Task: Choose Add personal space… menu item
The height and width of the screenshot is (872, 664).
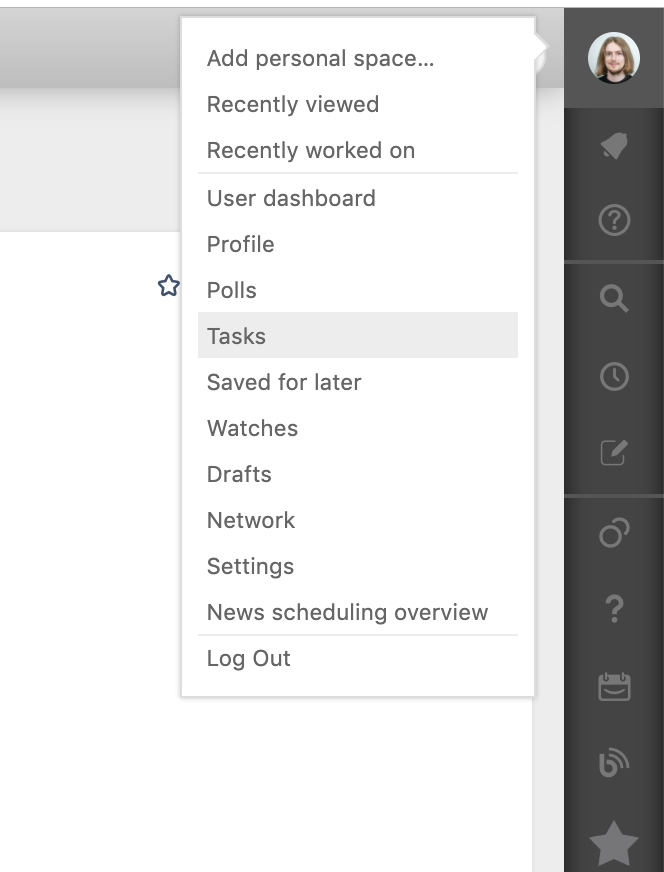Action: click(x=320, y=58)
